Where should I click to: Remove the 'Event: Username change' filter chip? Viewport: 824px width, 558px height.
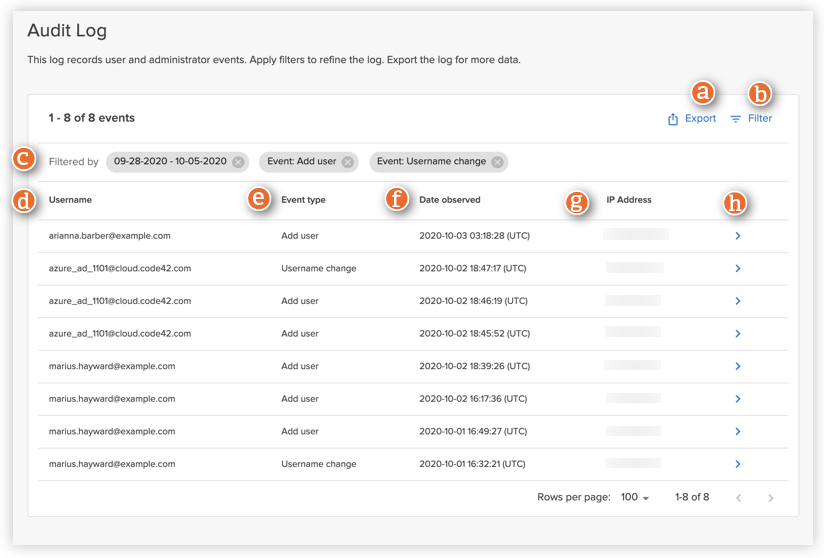click(x=497, y=162)
